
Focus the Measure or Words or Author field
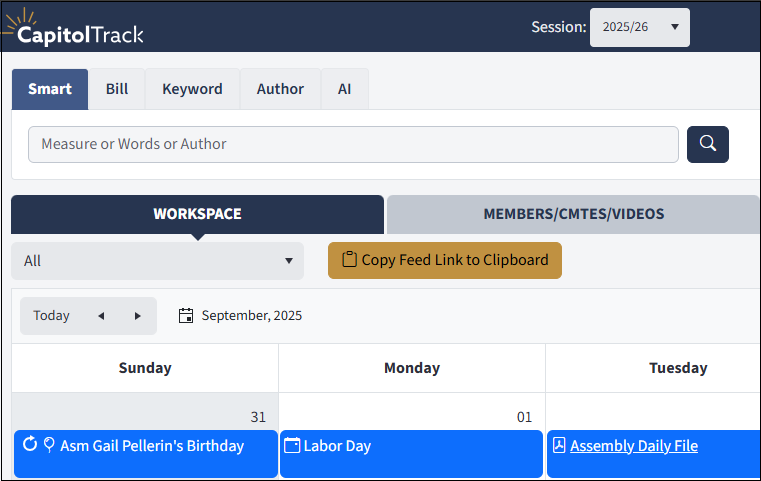click(353, 144)
